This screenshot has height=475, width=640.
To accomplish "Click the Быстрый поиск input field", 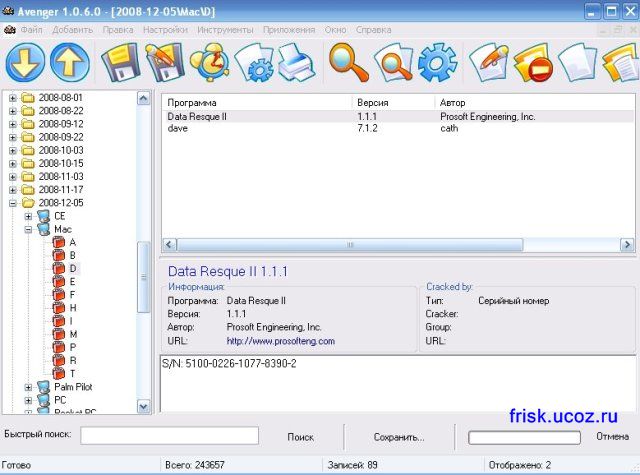I will click(169, 435).
